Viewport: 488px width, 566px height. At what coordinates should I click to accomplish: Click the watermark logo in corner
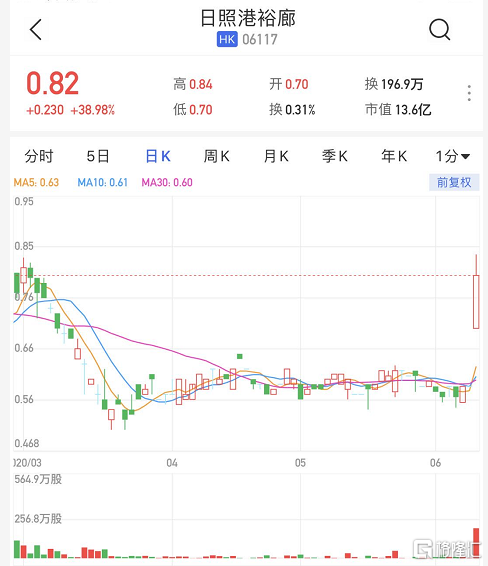[447, 550]
